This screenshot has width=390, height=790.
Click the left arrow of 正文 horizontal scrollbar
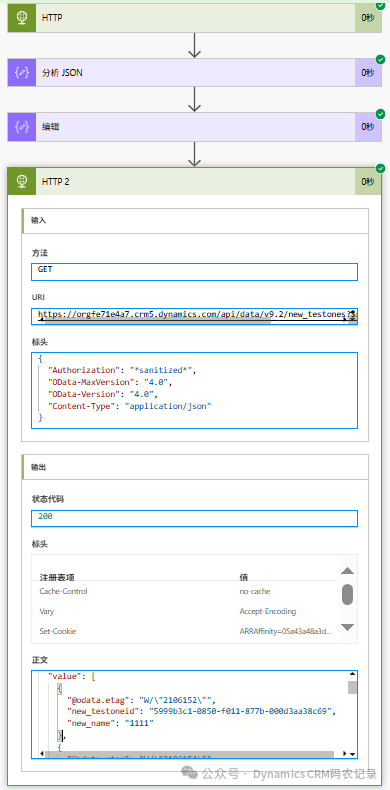coord(41,754)
